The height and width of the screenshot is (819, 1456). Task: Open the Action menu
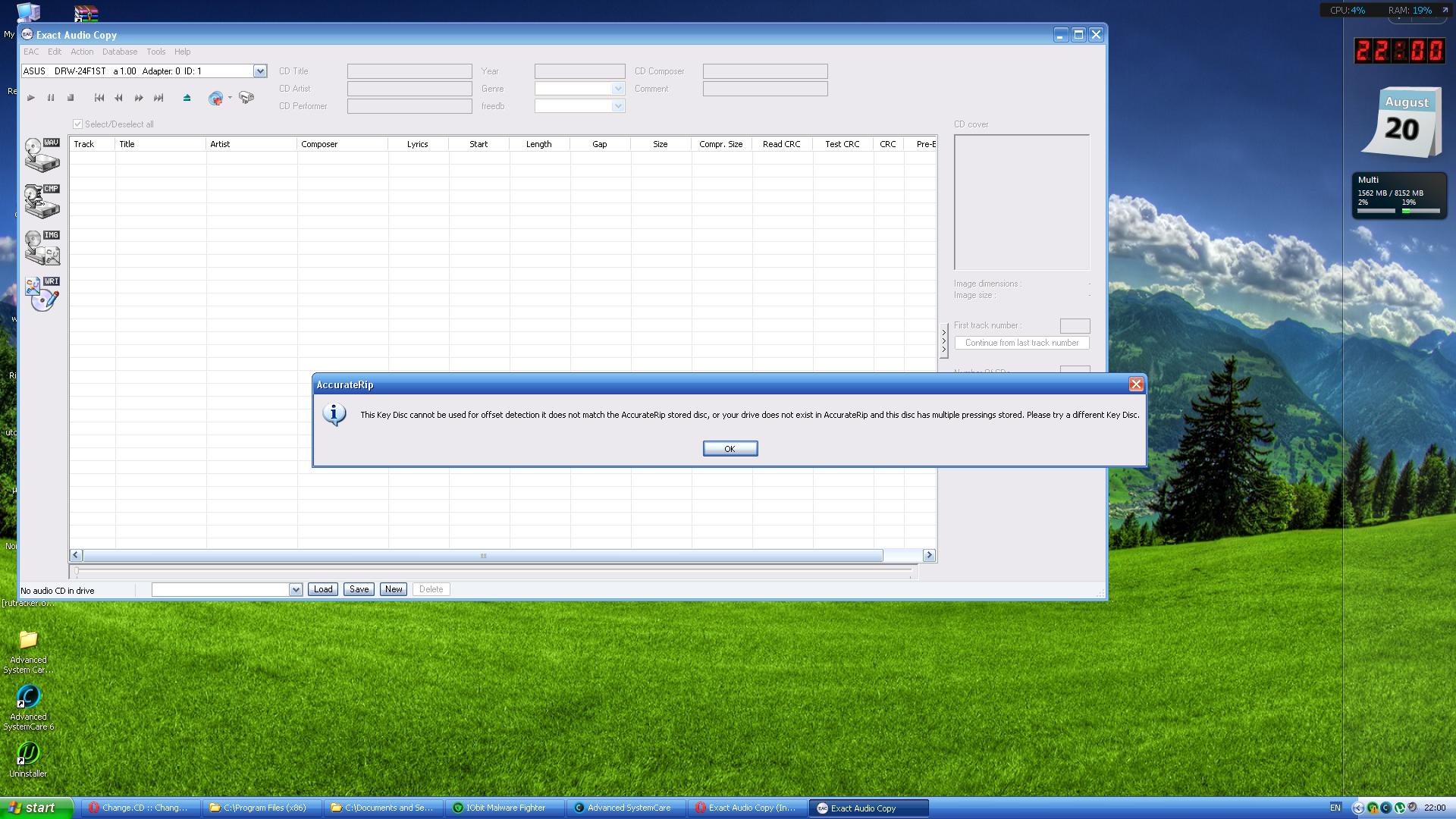click(82, 52)
